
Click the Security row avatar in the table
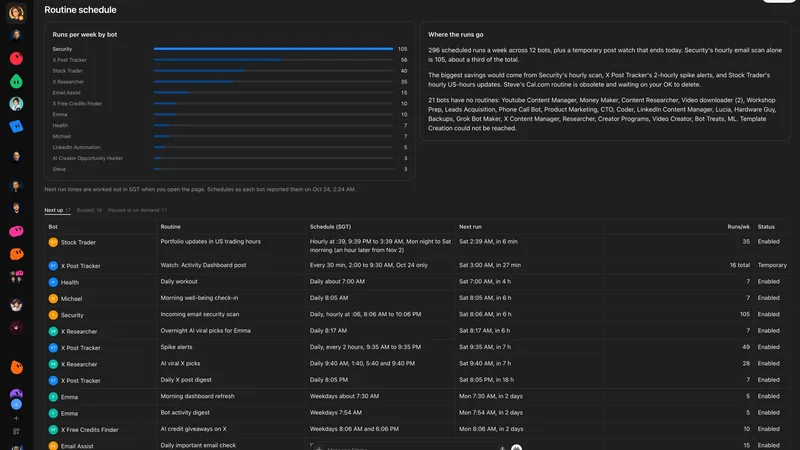point(53,315)
